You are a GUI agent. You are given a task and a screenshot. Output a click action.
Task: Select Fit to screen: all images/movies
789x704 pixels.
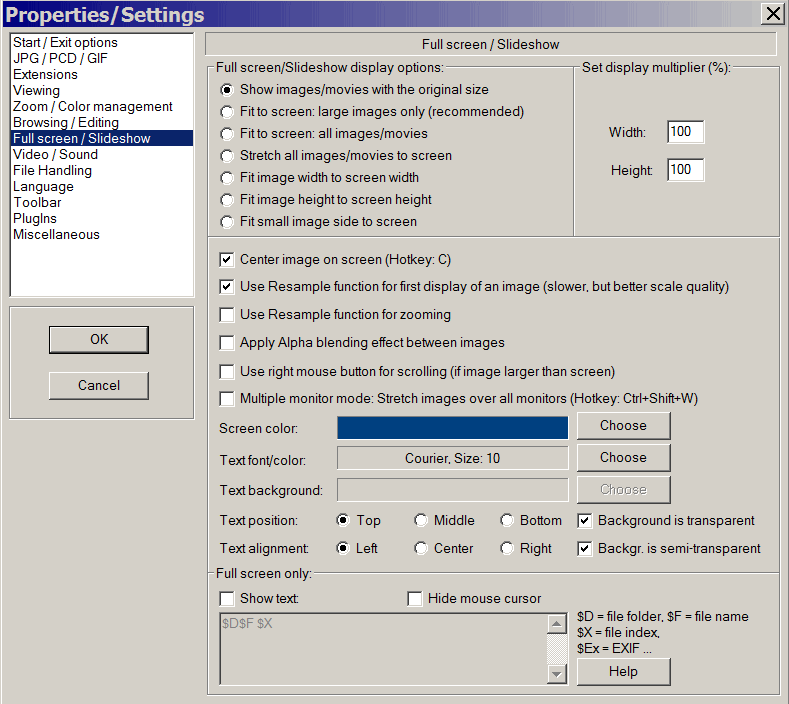[x=228, y=134]
